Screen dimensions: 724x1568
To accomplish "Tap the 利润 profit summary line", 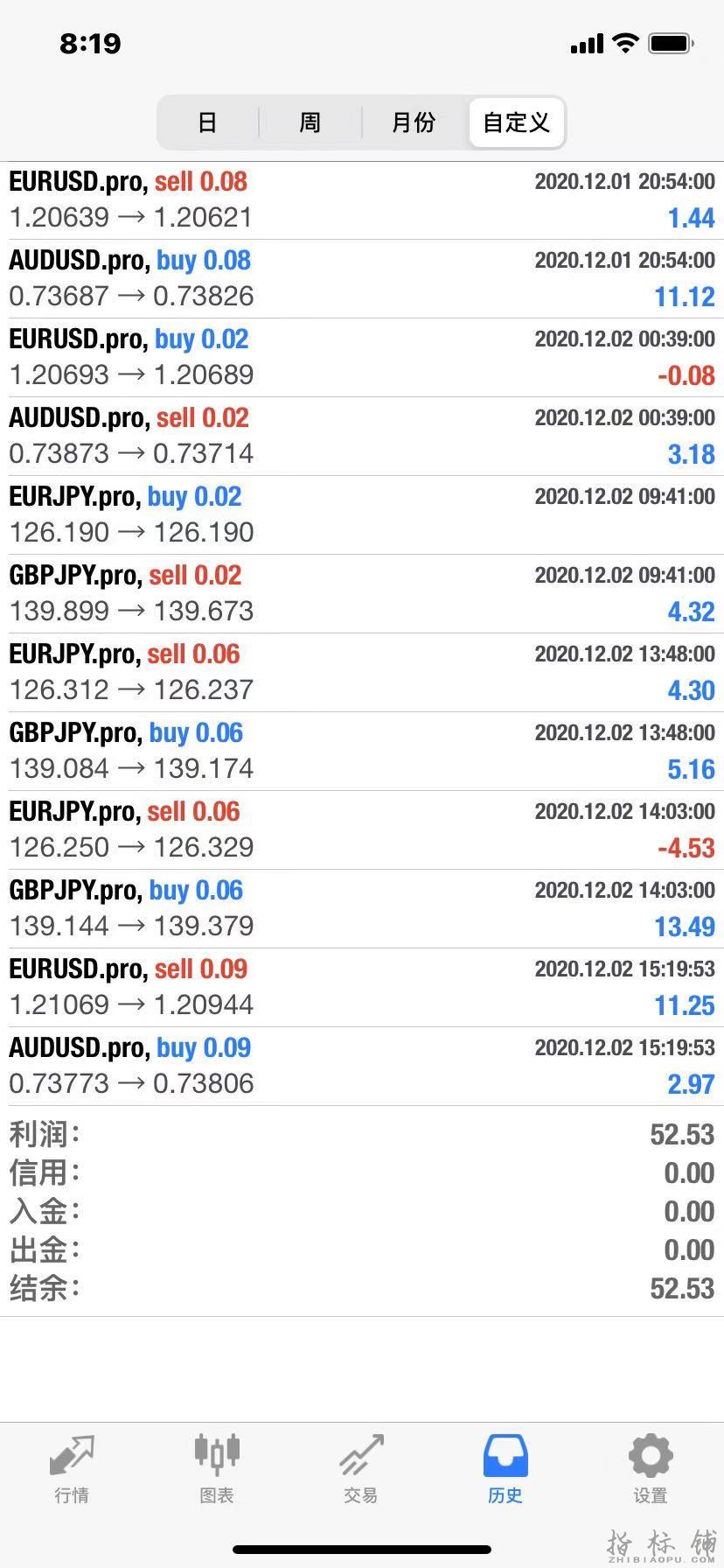I will click(x=362, y=1135).
